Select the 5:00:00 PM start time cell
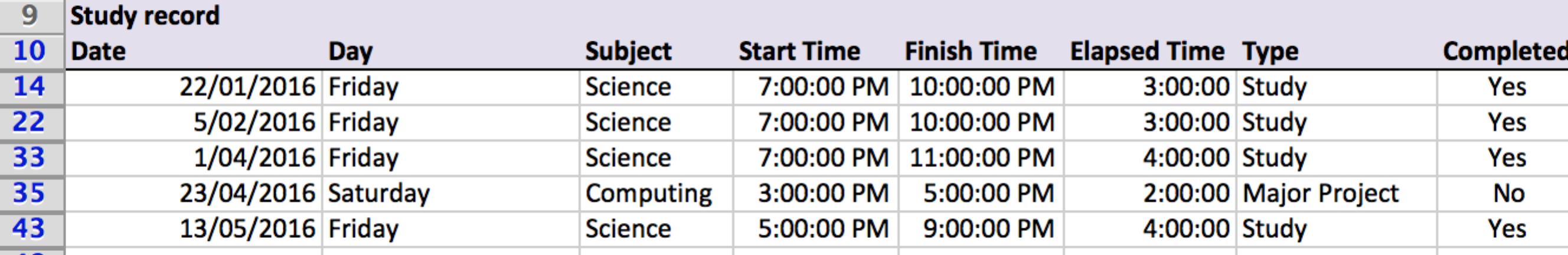The image size is (1568, 255). [x=823, y=229]
